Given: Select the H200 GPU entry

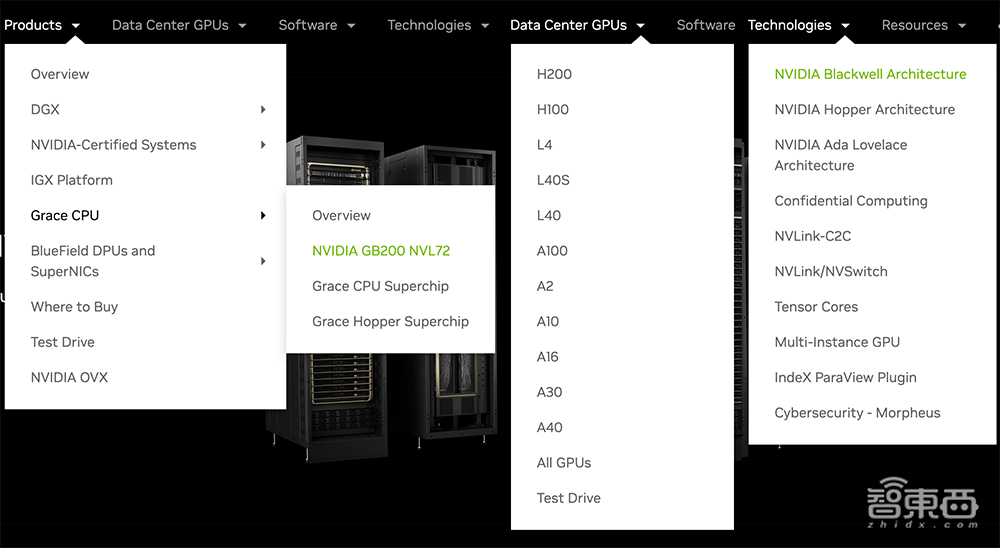Looking at the screenshot, I should tap(554, 74).
